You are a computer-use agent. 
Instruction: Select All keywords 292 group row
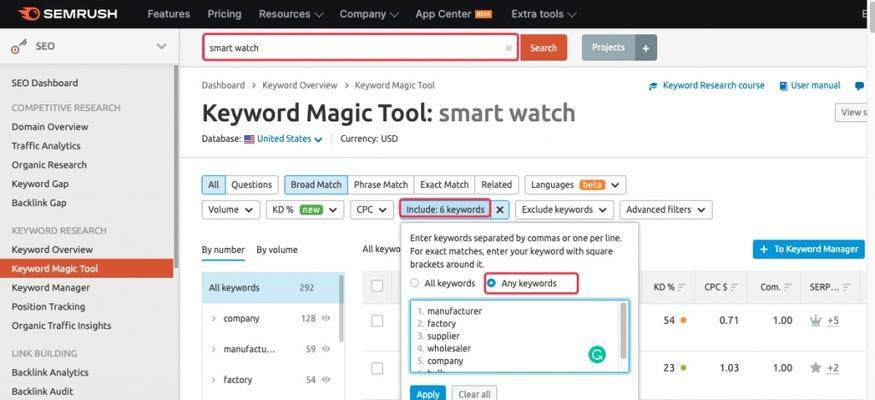pyautogui.click(x=271, y=288)
